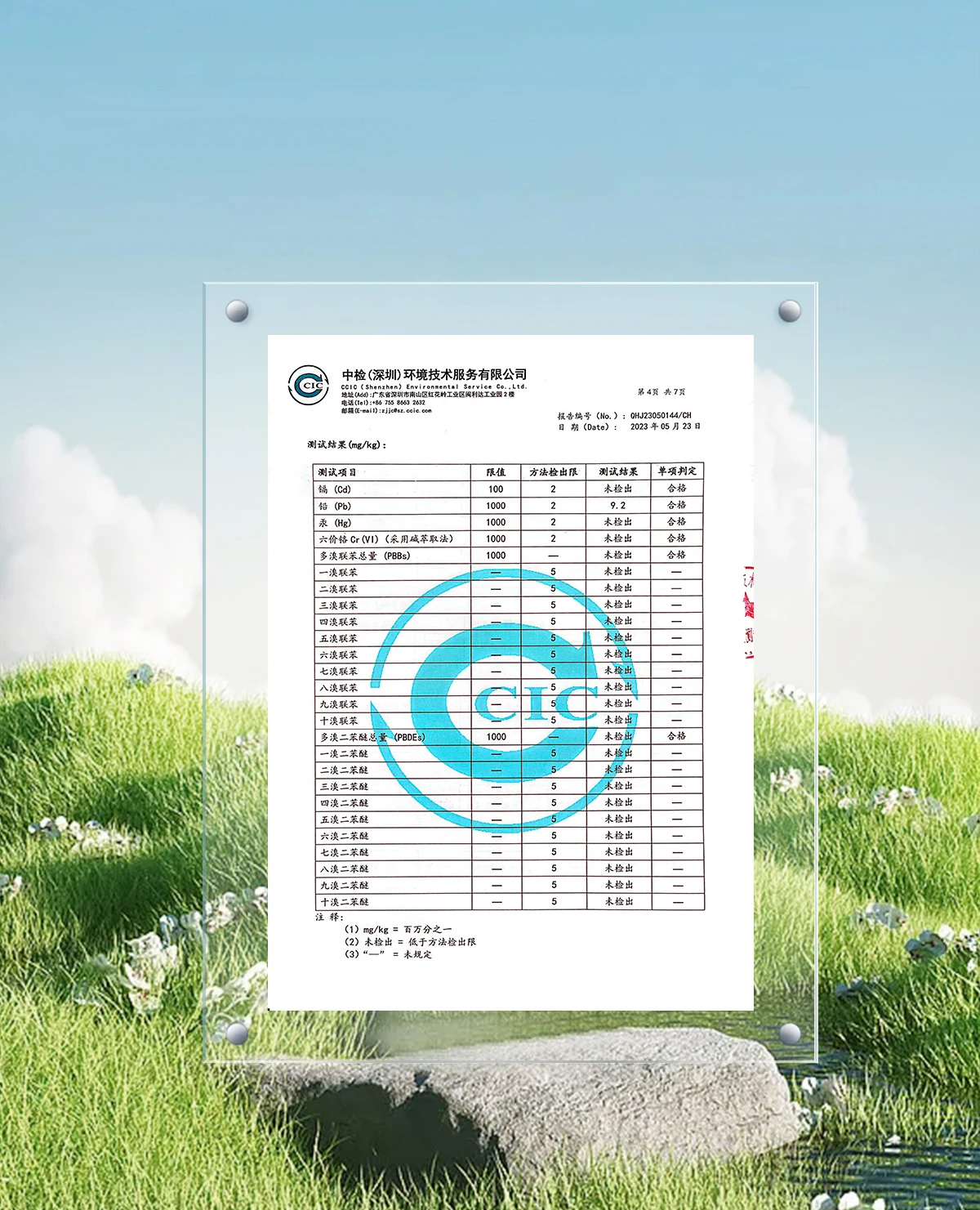Click the 七溴联苯 row label
Screen dimensions: 980x1210
click(x=338, y=671)
